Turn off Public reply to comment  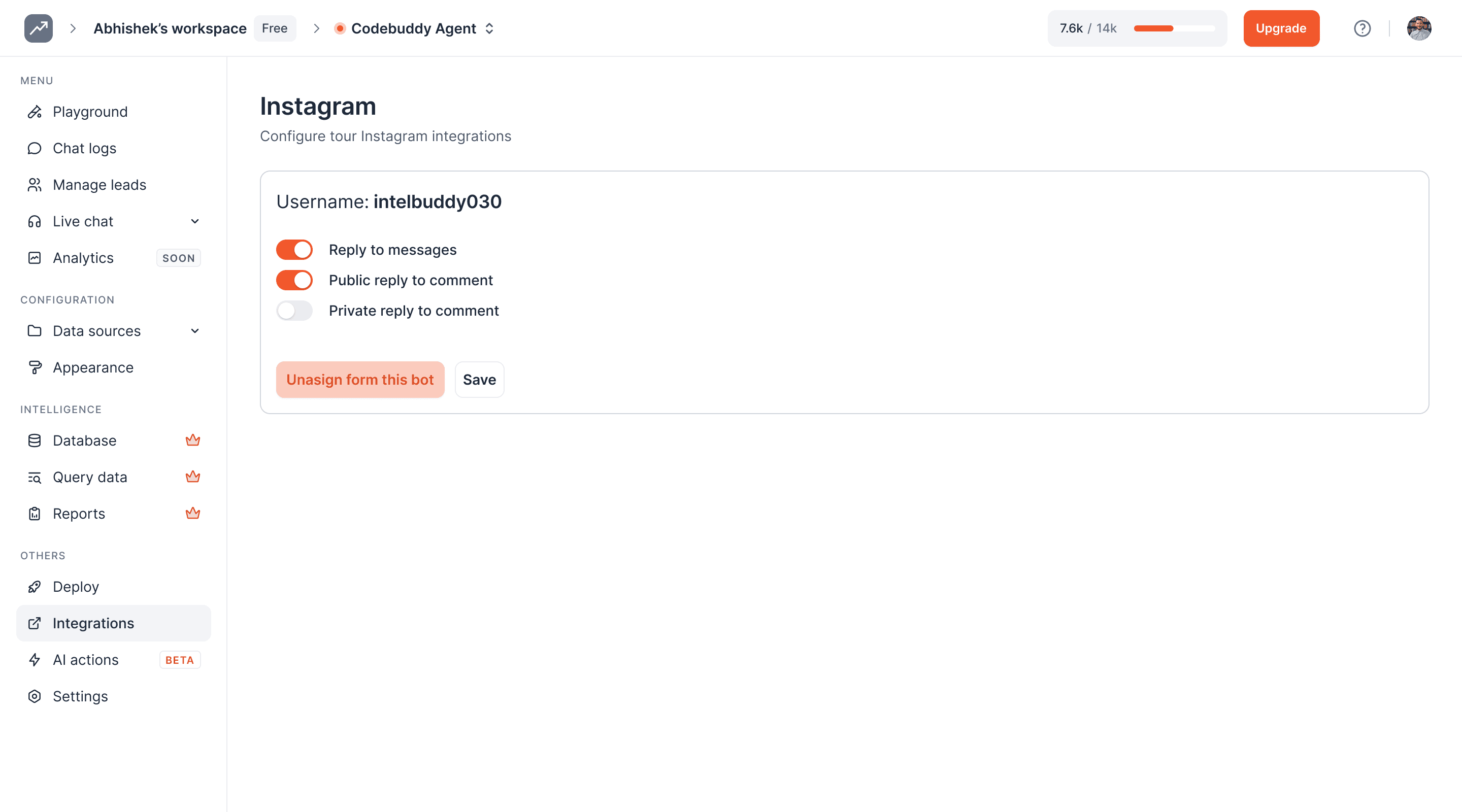294,280
